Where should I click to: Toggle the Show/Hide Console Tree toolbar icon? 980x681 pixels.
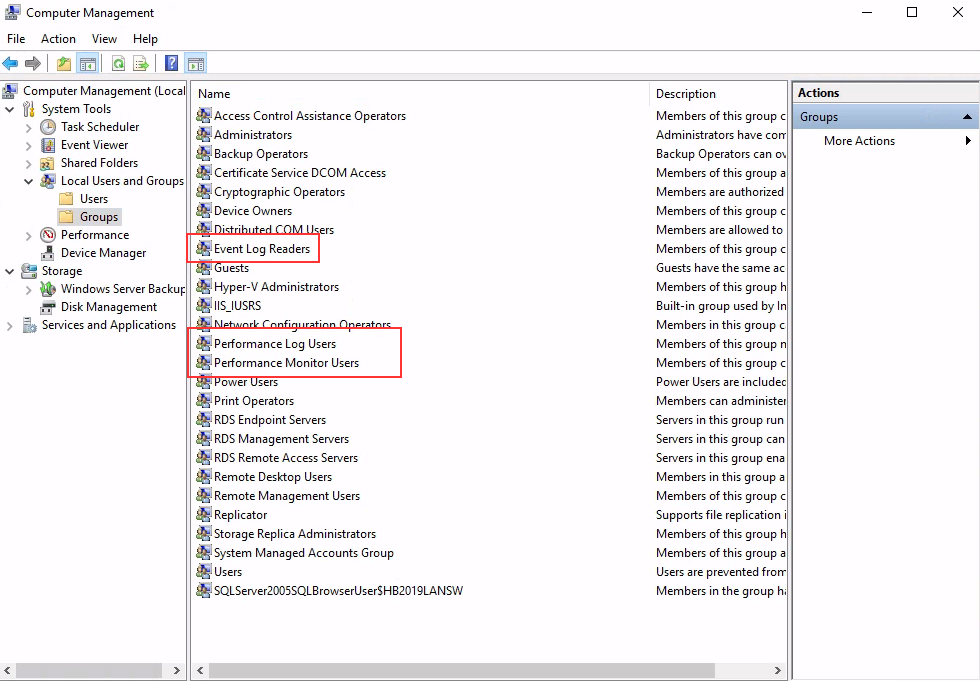point(88,63)
